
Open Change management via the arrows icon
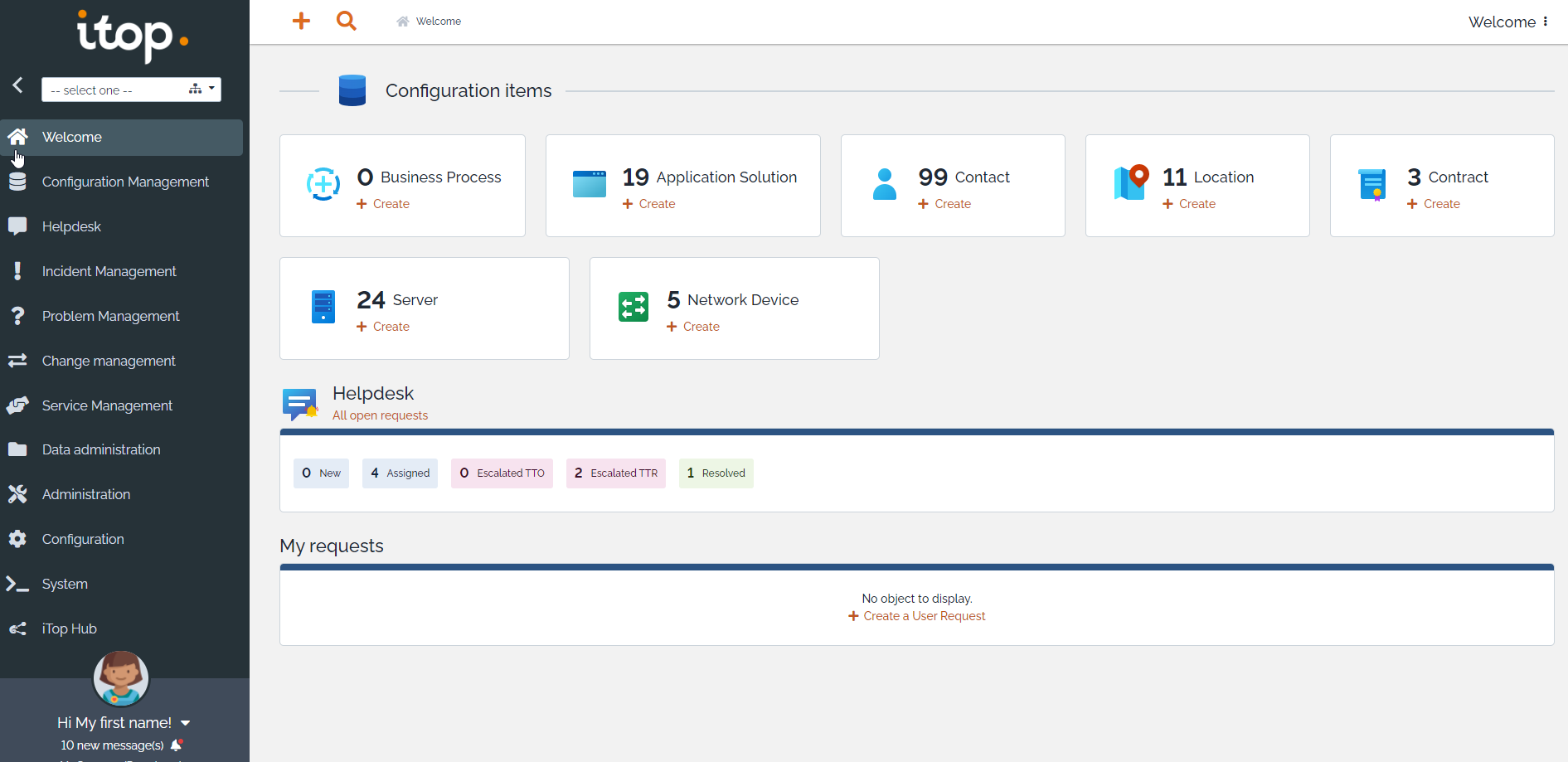18,360
